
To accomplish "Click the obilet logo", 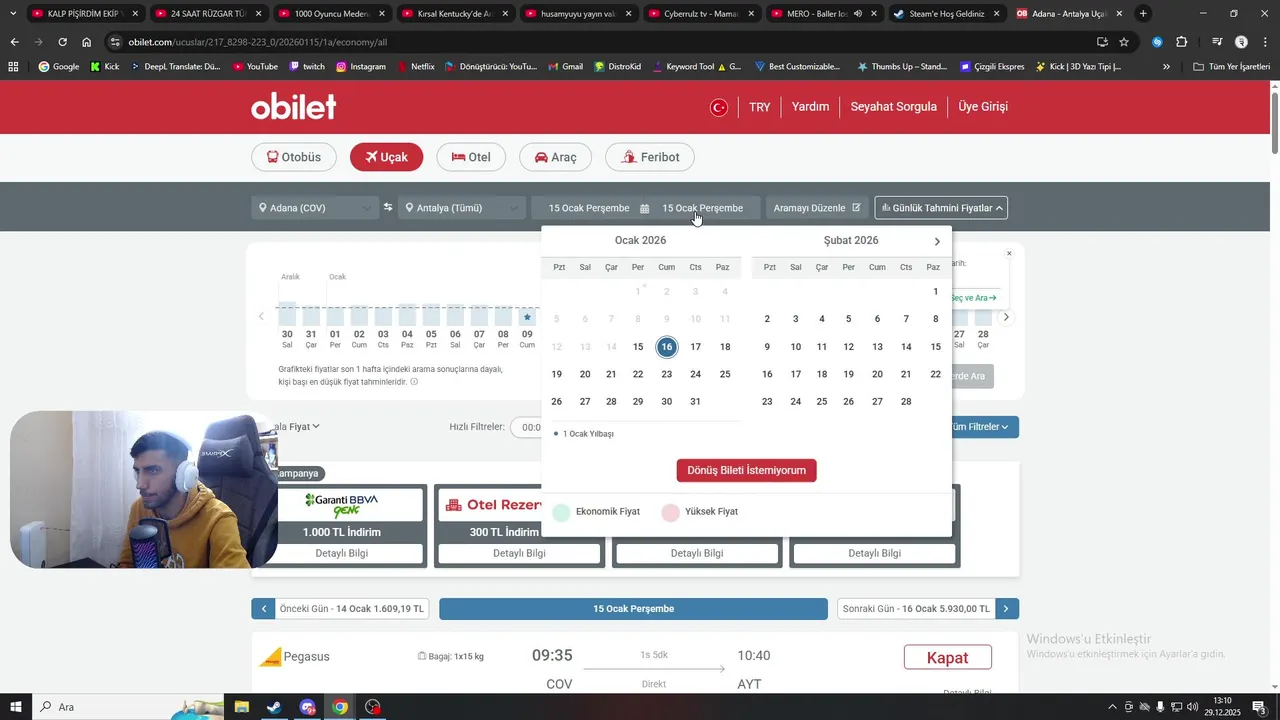I will click(x=293, y=106).
